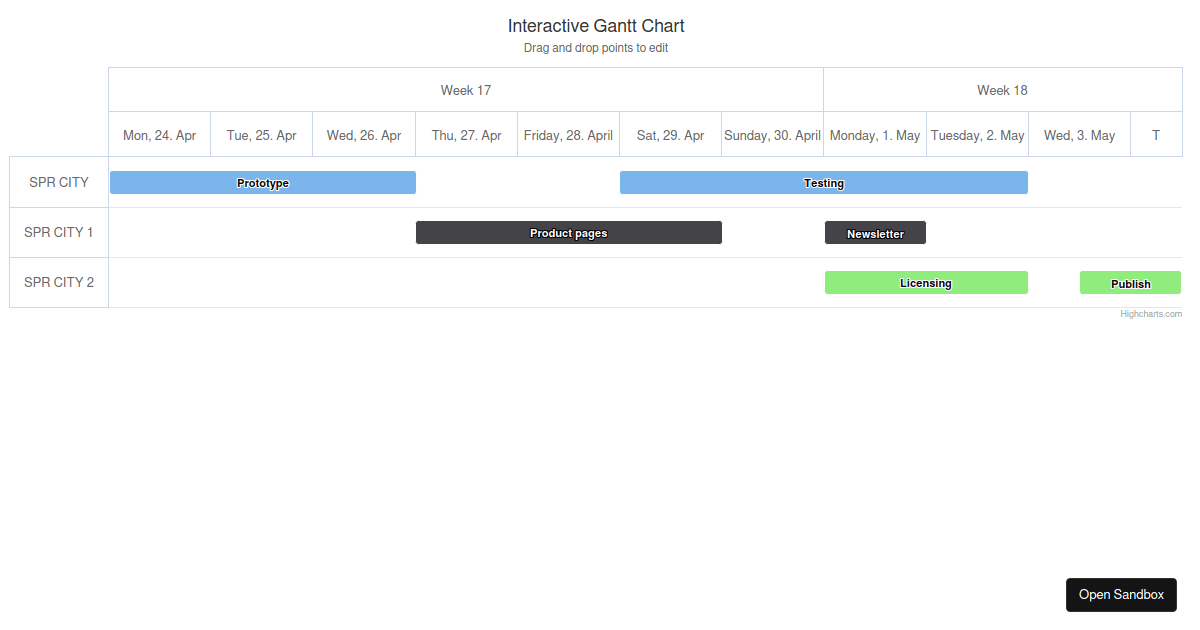
Task: Select the Publish task bar
Action: (x=1130, y=282)
